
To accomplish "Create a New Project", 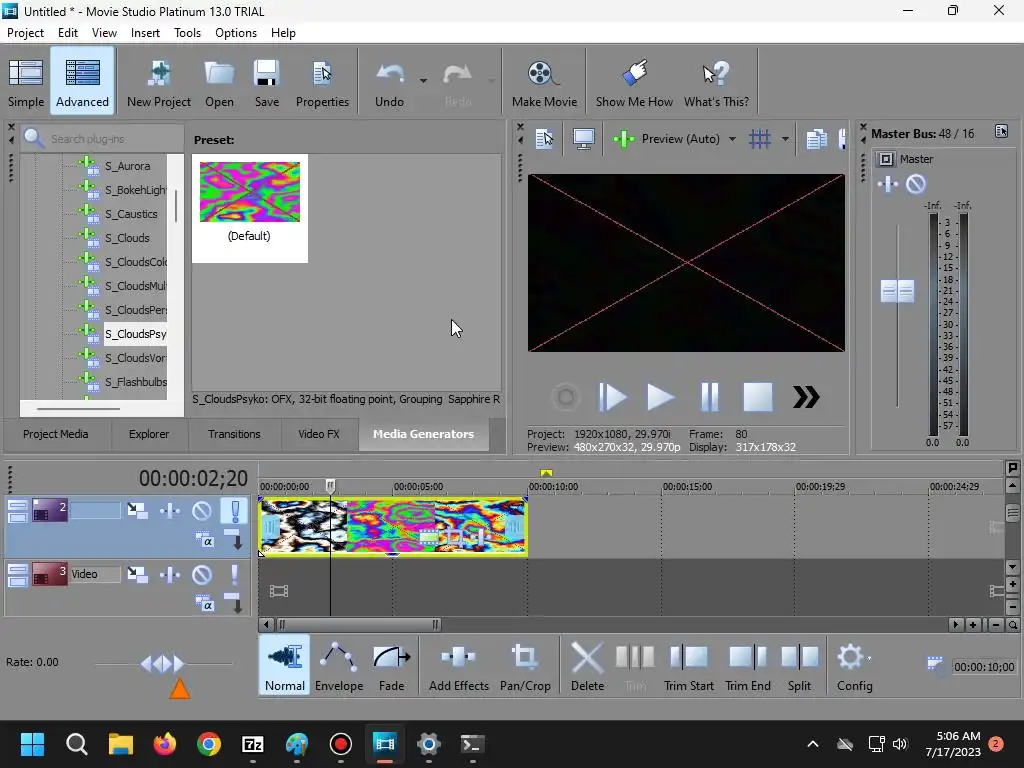I will click(x=159, y=82).
